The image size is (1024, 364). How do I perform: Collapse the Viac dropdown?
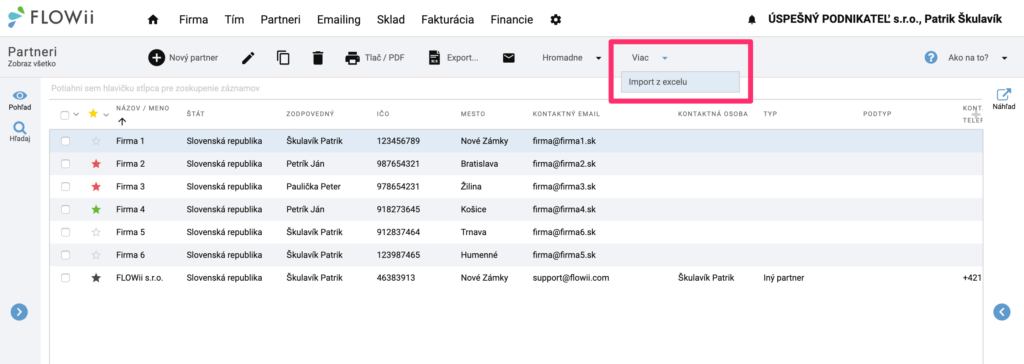coord(650,58)
